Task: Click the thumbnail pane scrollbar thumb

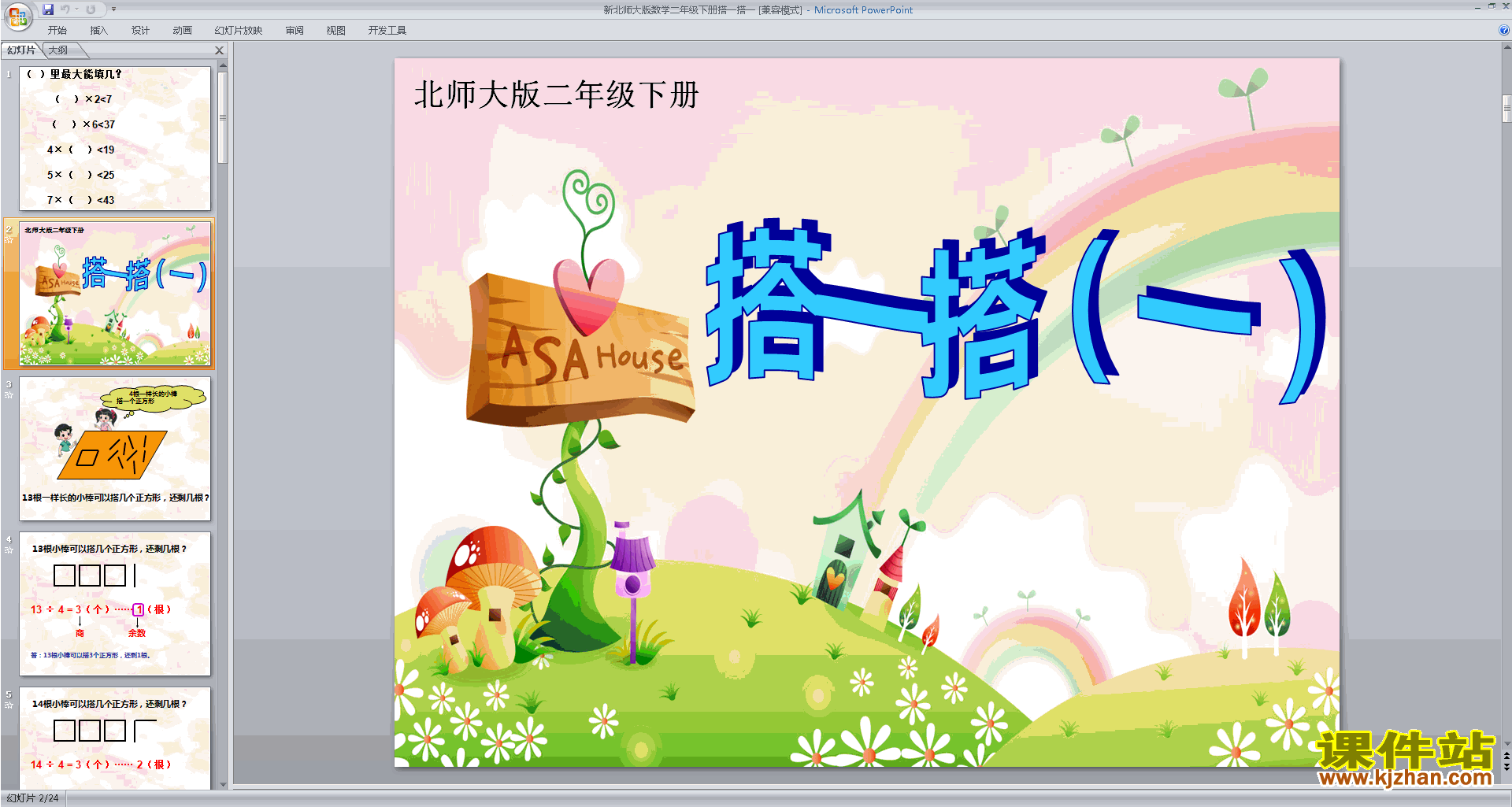Action: (223, 117)
